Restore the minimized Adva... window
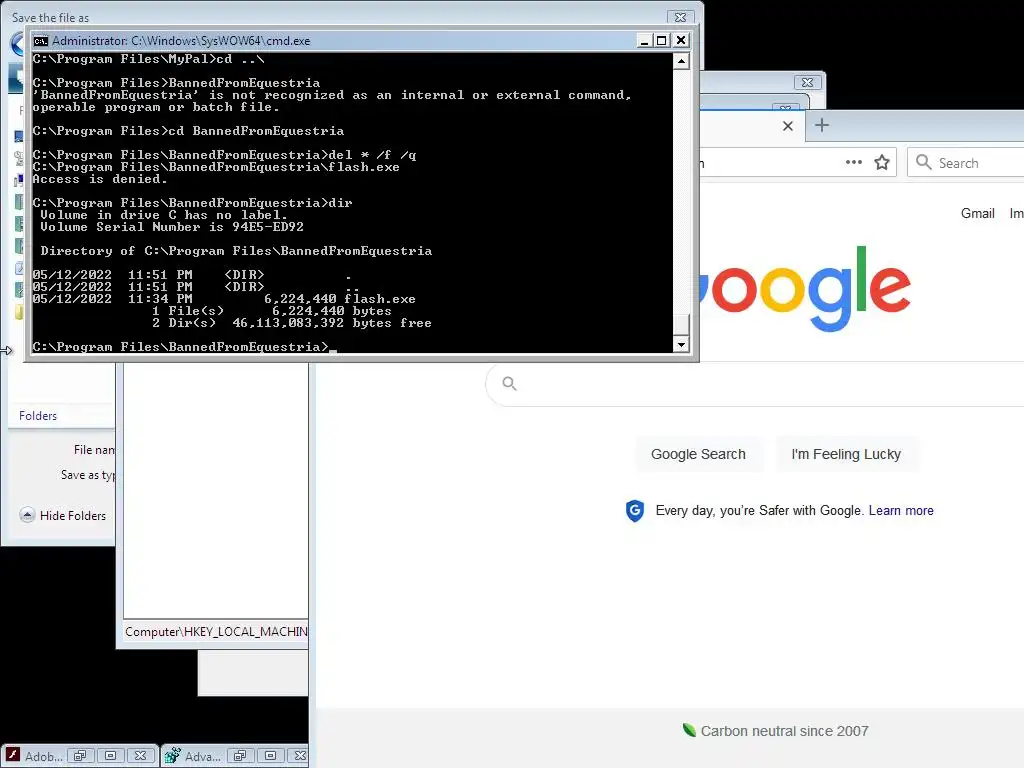This screenshot has width=1024, height=768. [240, 756]
